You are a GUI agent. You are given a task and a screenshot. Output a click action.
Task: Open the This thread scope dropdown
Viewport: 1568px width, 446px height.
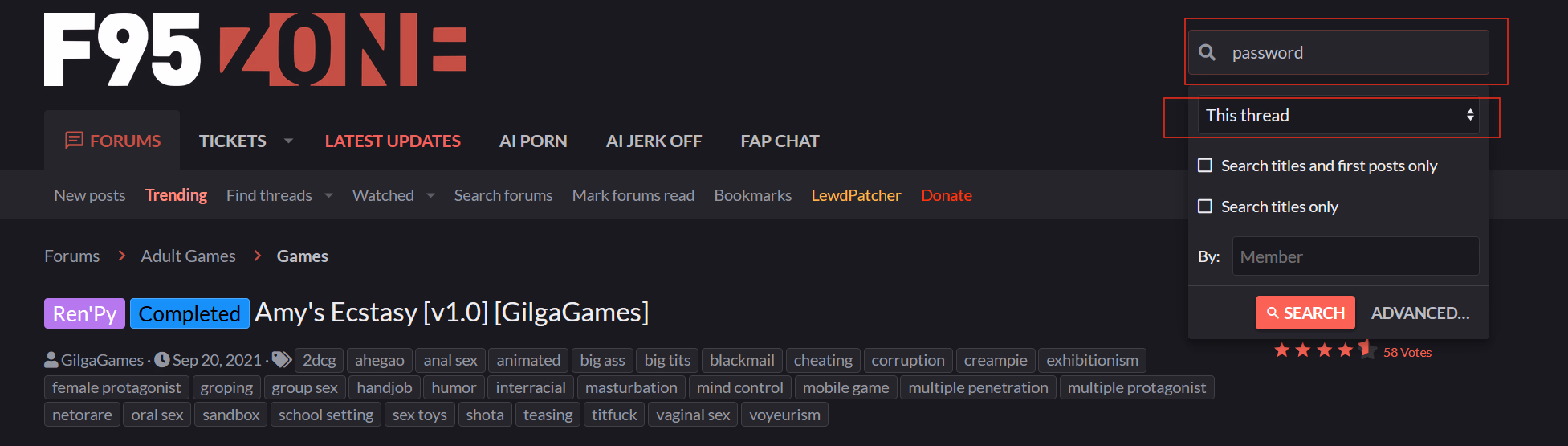(1338, 116)
